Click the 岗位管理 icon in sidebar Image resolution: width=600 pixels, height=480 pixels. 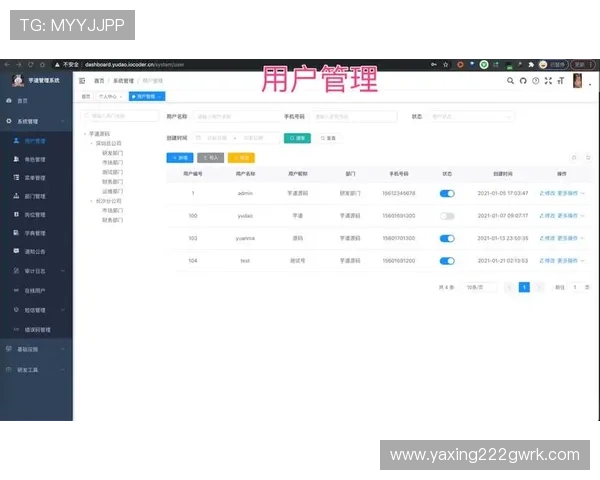pyautogui.click(x=16, y=214)
